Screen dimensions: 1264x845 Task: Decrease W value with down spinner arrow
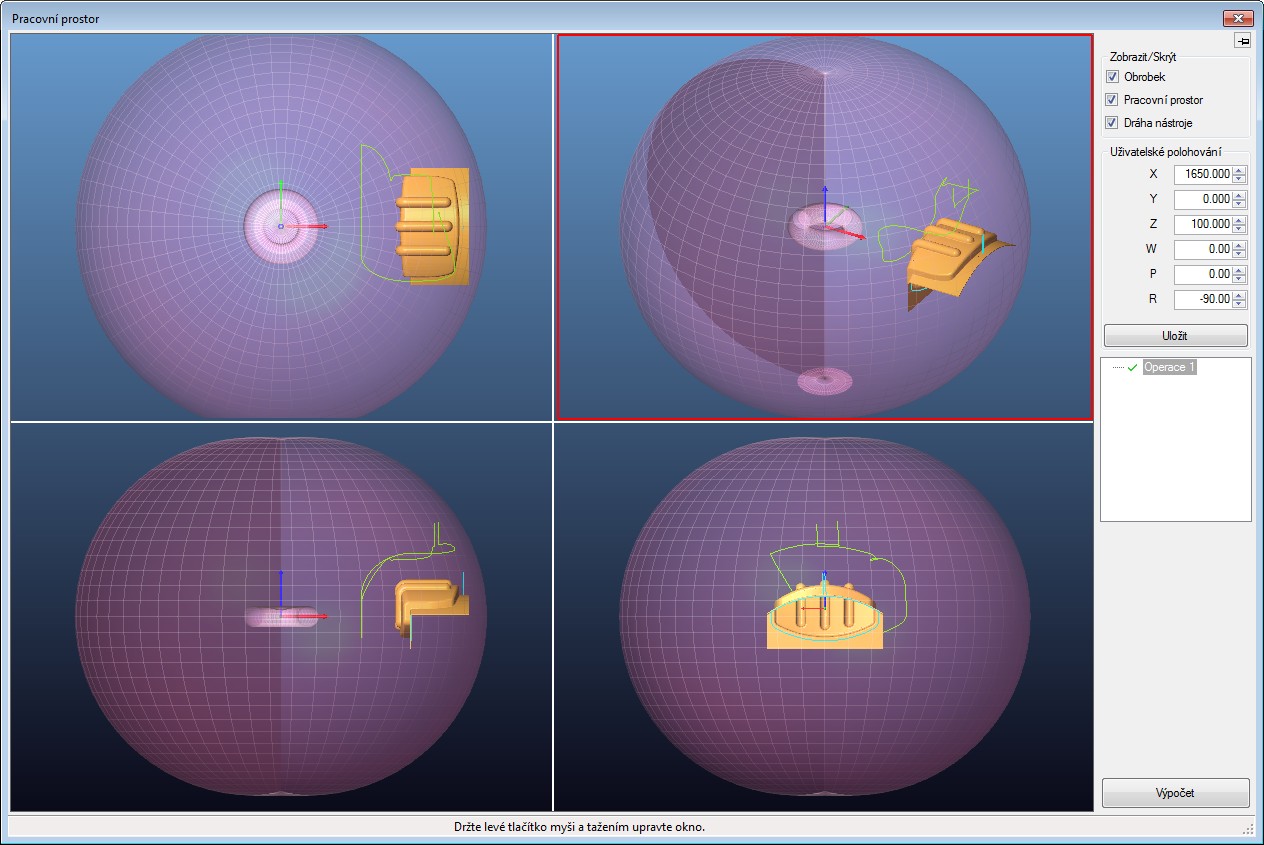[1240, 253]
